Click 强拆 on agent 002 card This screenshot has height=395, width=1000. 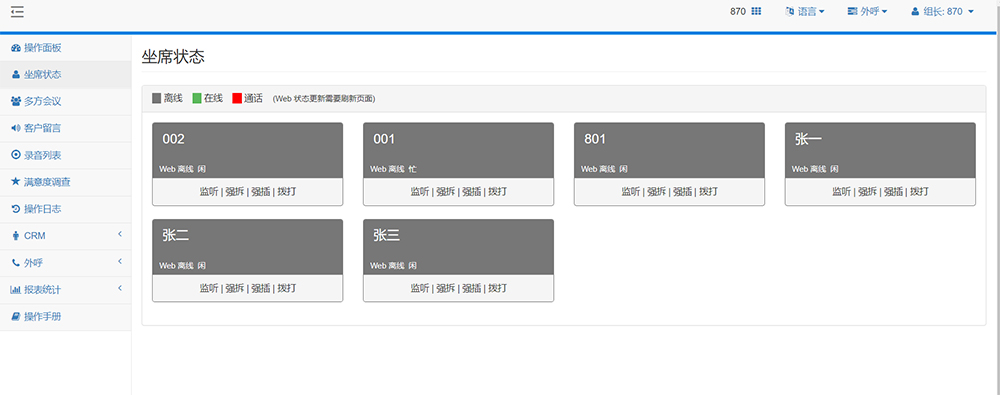(x=234, y=191)
